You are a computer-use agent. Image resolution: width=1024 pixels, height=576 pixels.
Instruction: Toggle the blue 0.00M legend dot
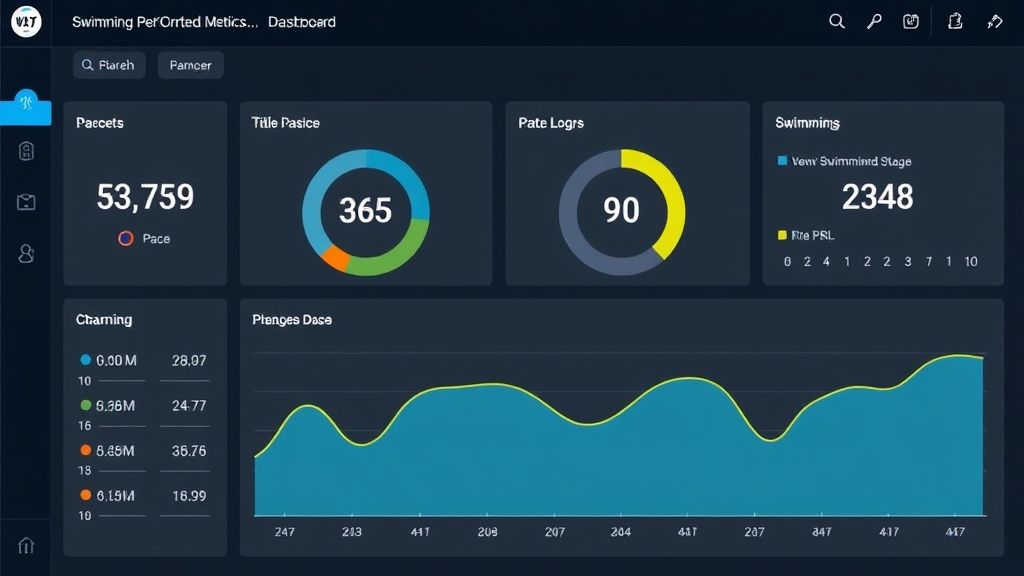86,360
